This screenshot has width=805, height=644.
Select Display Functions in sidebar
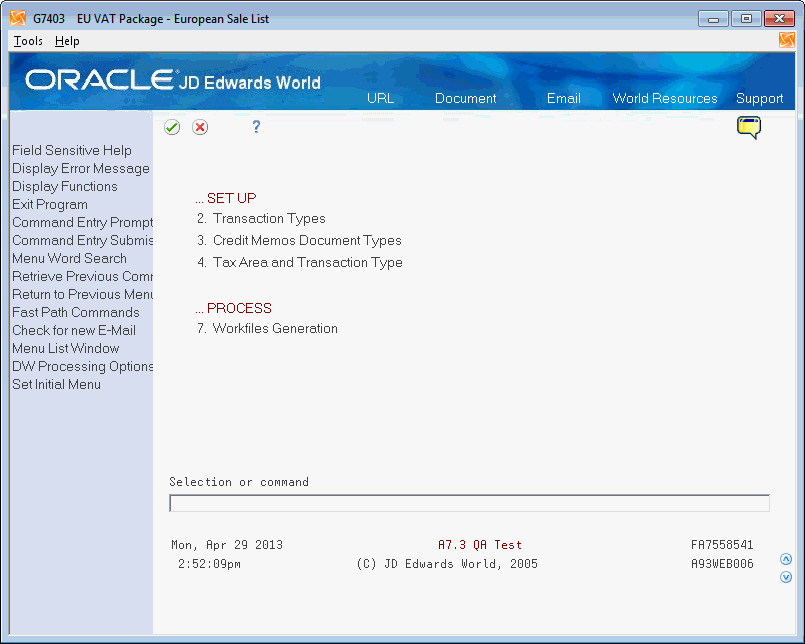tap(65, 186)
